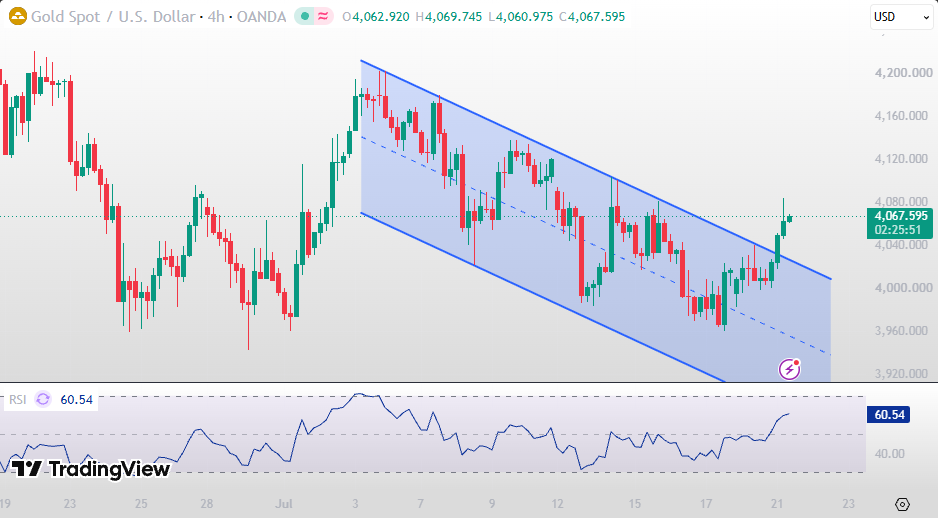Open chart settings gear icon
This screenshot has height=518, width=938.
[903, 504]
